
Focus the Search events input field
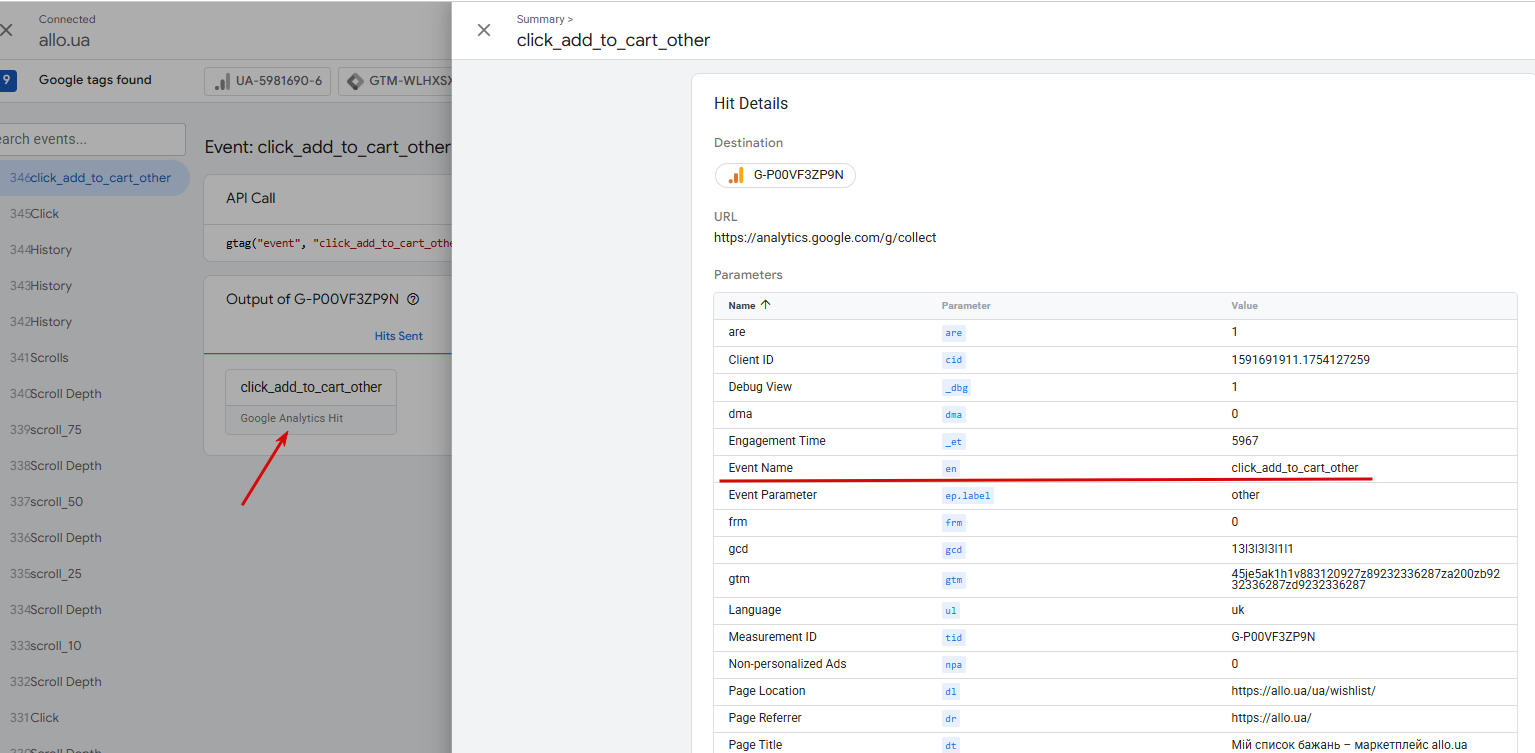pyautogui.click(x=92, y=139)
